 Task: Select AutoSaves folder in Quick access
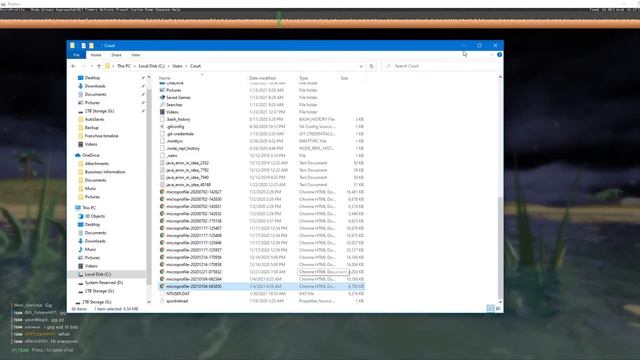click(x=94, y=119)
